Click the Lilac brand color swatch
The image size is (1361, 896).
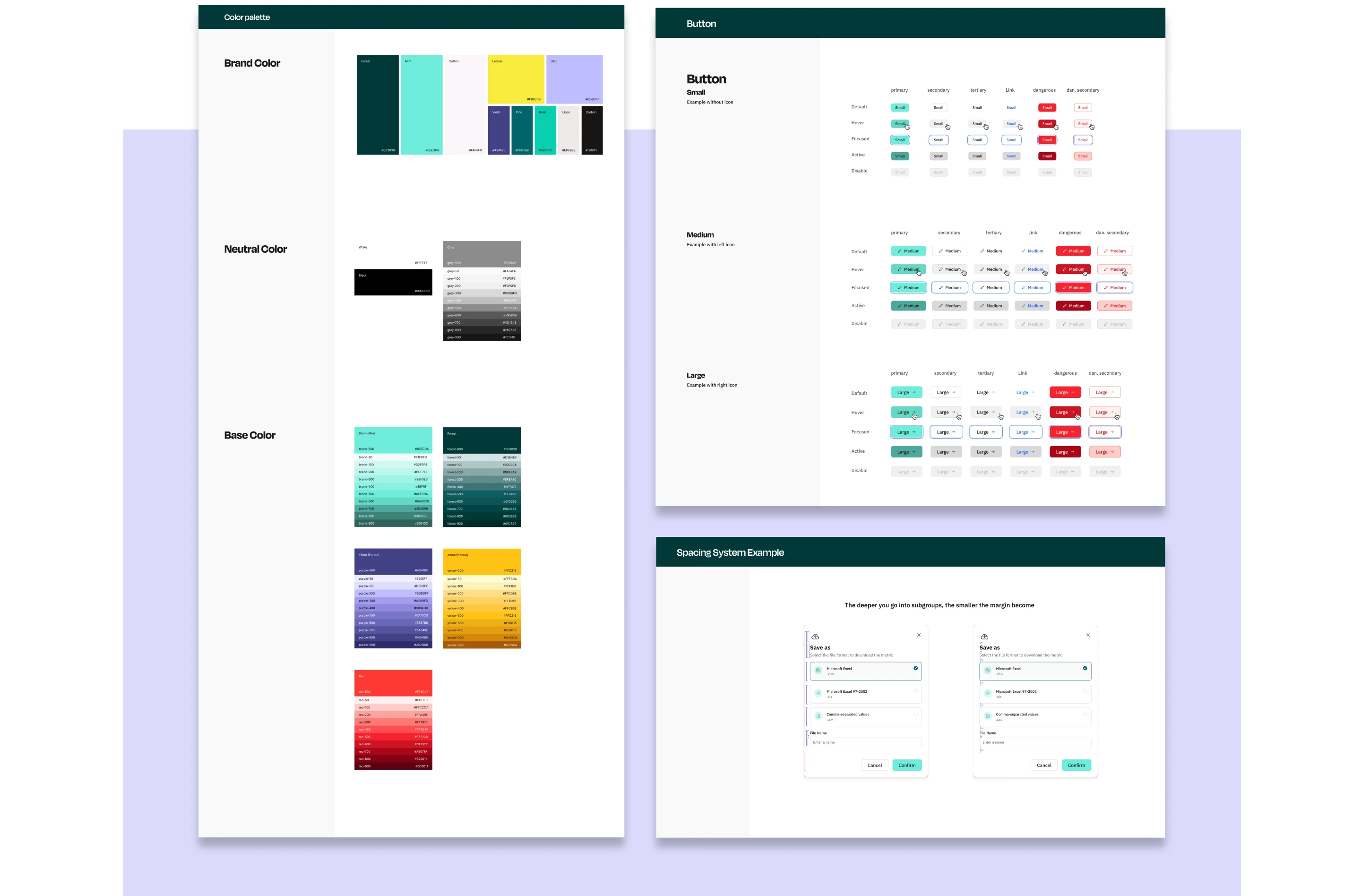[574, 79]
